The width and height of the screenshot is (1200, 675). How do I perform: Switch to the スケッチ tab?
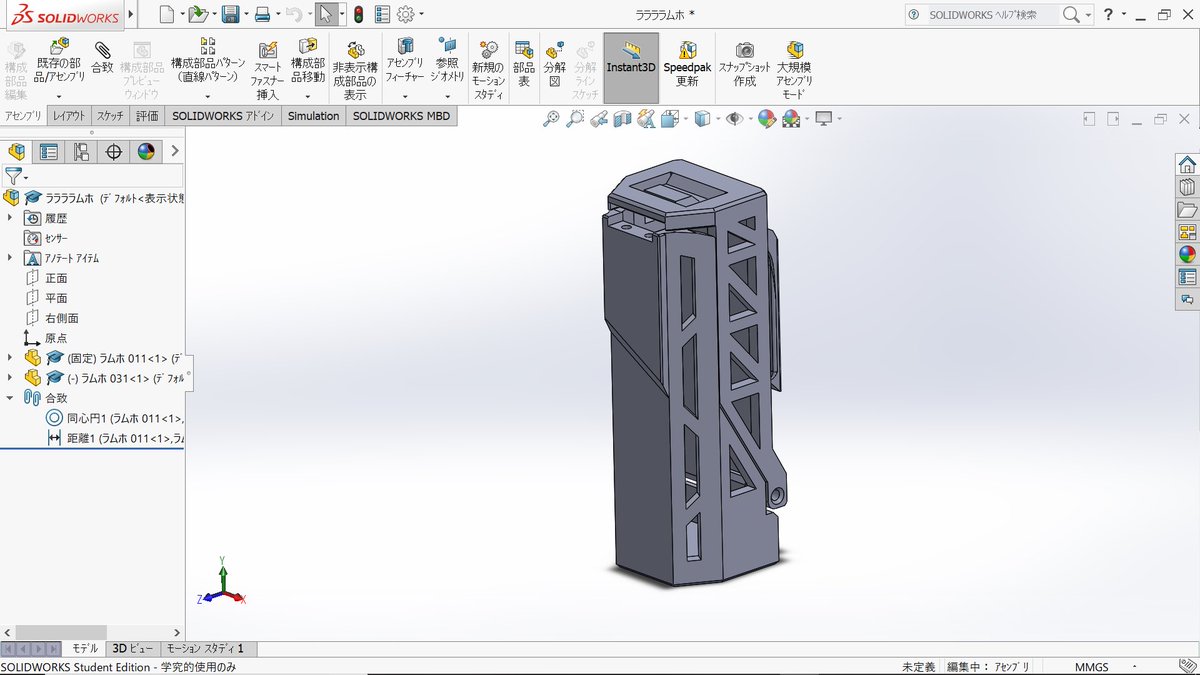pyautogui.click(x=111, y=116)
